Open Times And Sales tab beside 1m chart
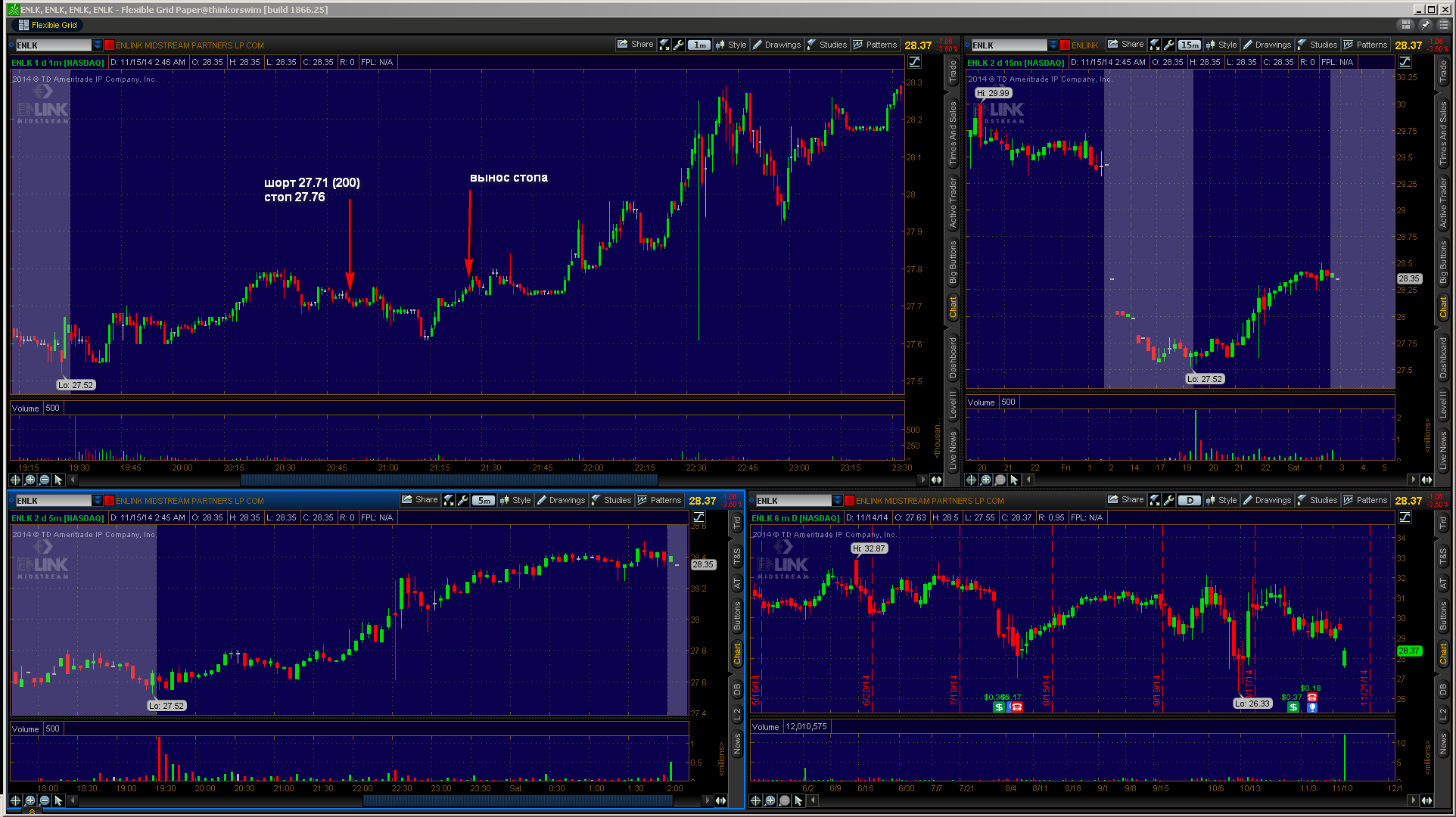This screenshot has width=1456, height=817. (x=953, y=133)
